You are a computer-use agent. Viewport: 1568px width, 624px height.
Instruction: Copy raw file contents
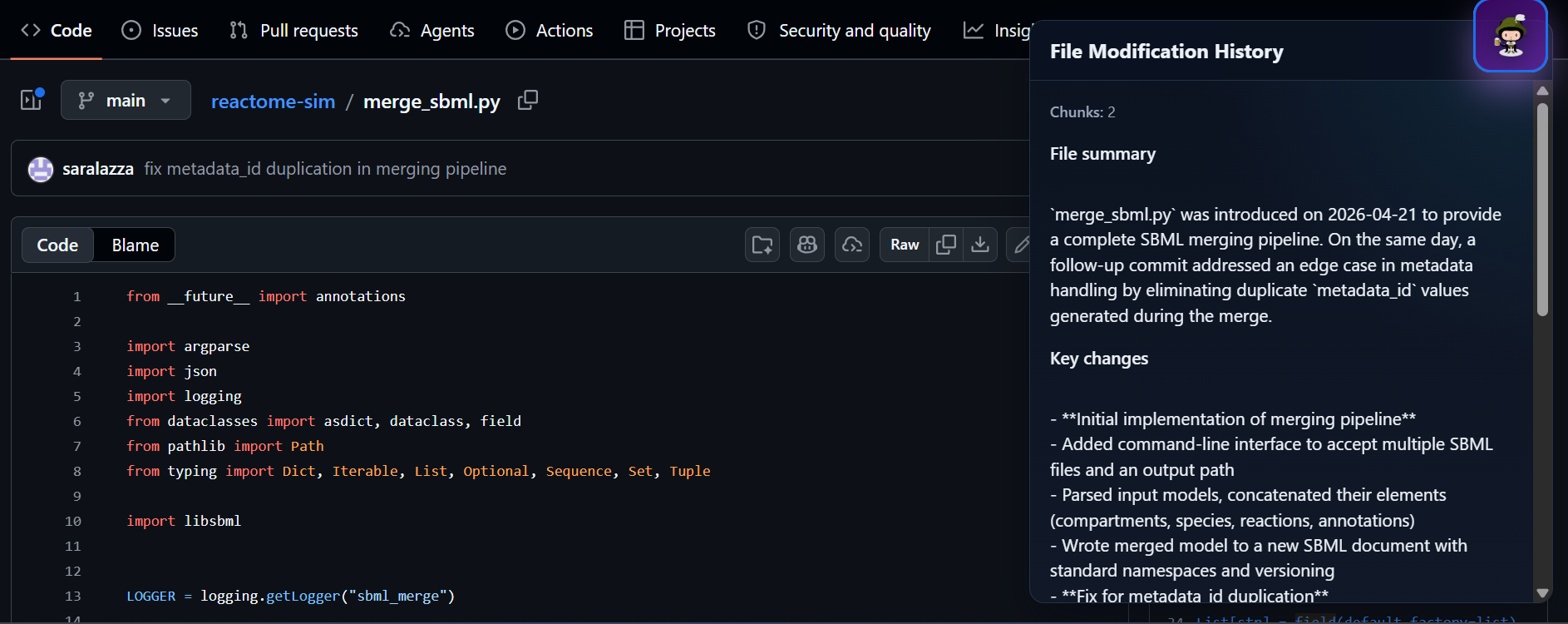pyautogui.click(x=946, y=245)
